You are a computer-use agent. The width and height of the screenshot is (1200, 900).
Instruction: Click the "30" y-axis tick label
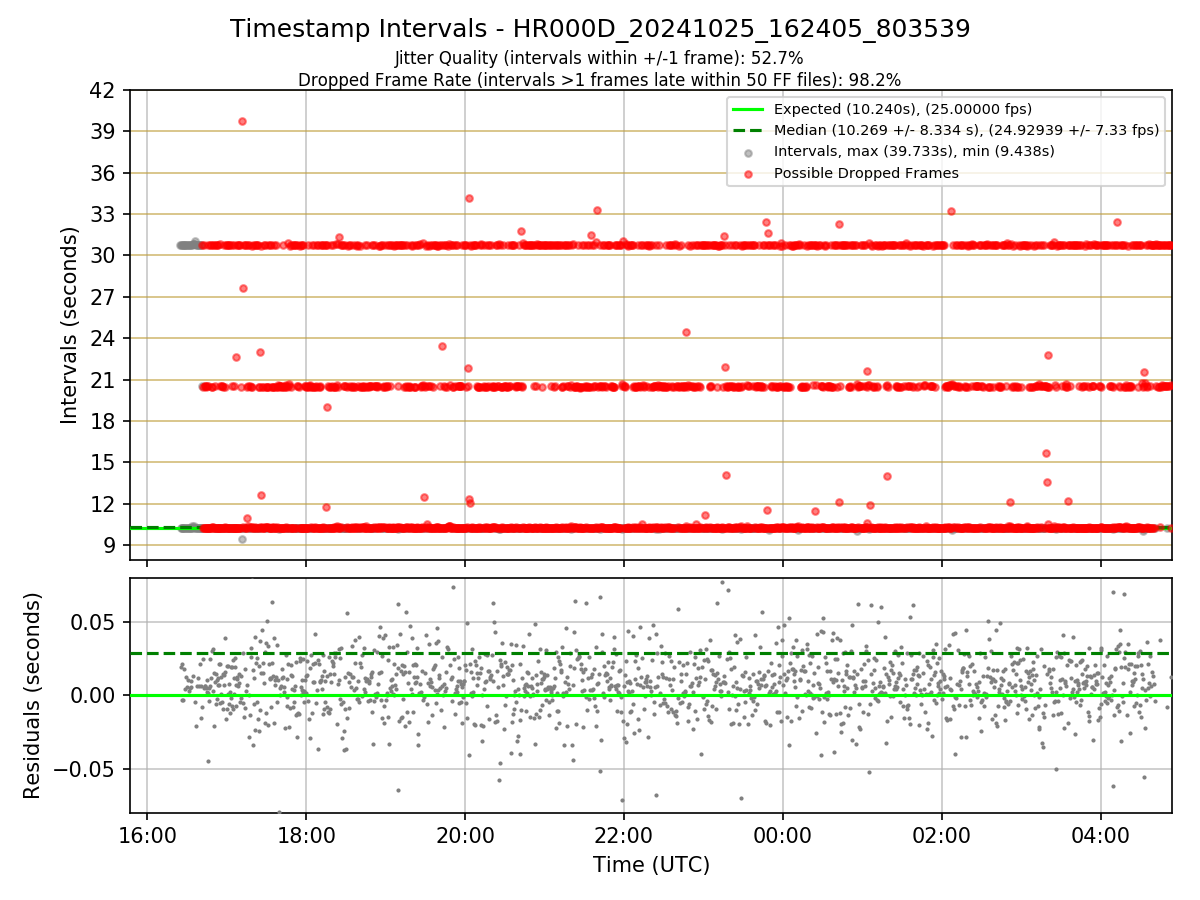(x=105, y=256)
